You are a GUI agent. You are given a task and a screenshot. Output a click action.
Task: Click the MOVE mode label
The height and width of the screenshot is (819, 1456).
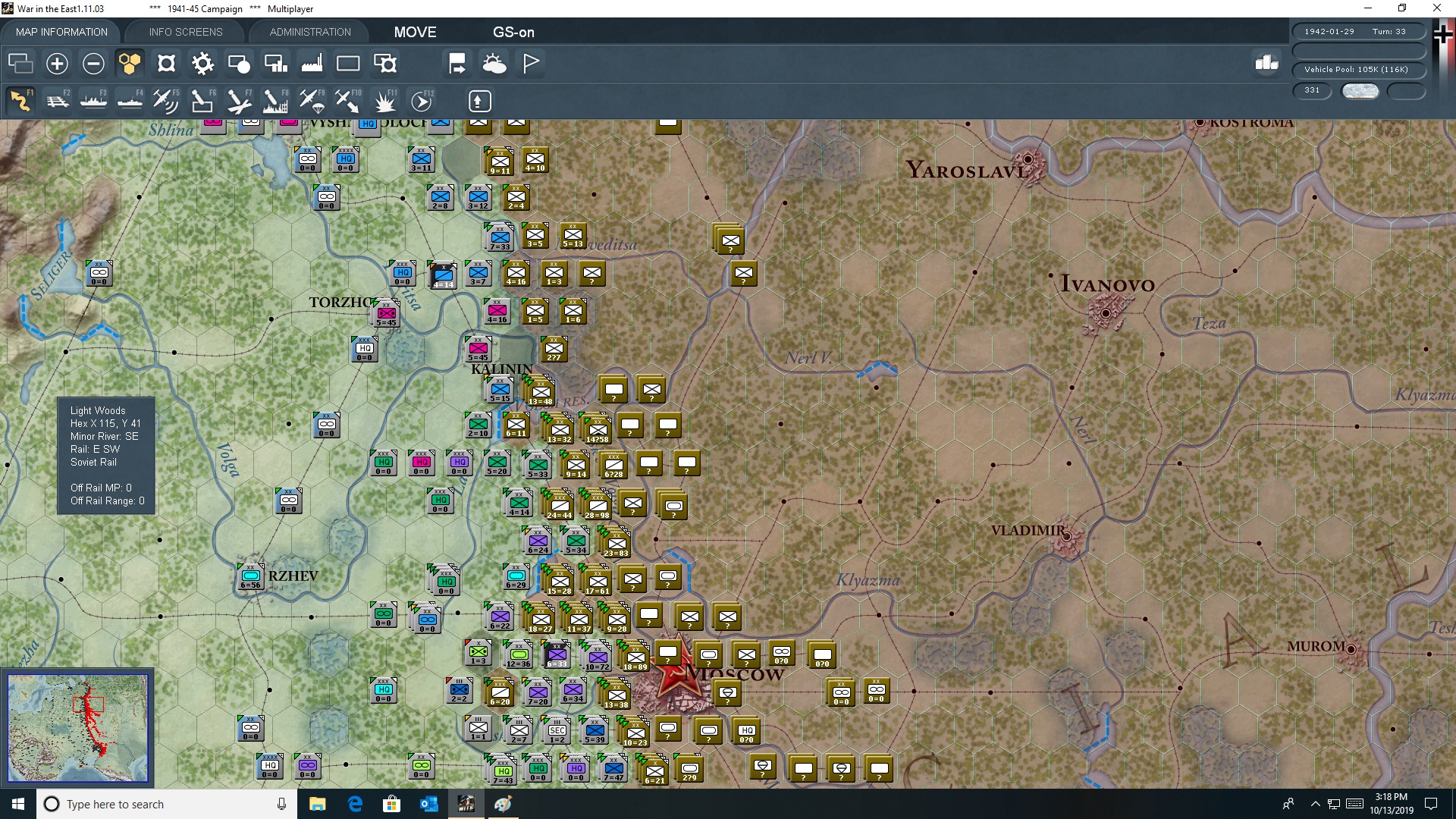pos(414,32)
